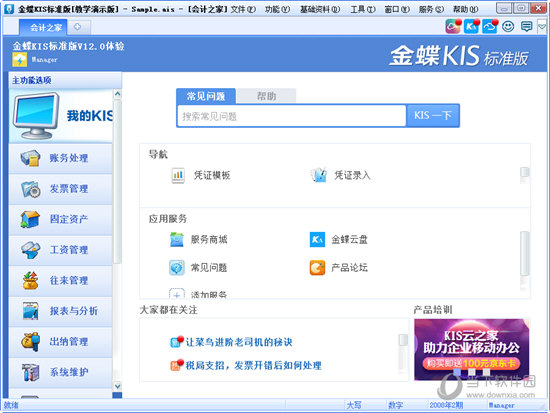Click status bar text 大写

point(354,405)
